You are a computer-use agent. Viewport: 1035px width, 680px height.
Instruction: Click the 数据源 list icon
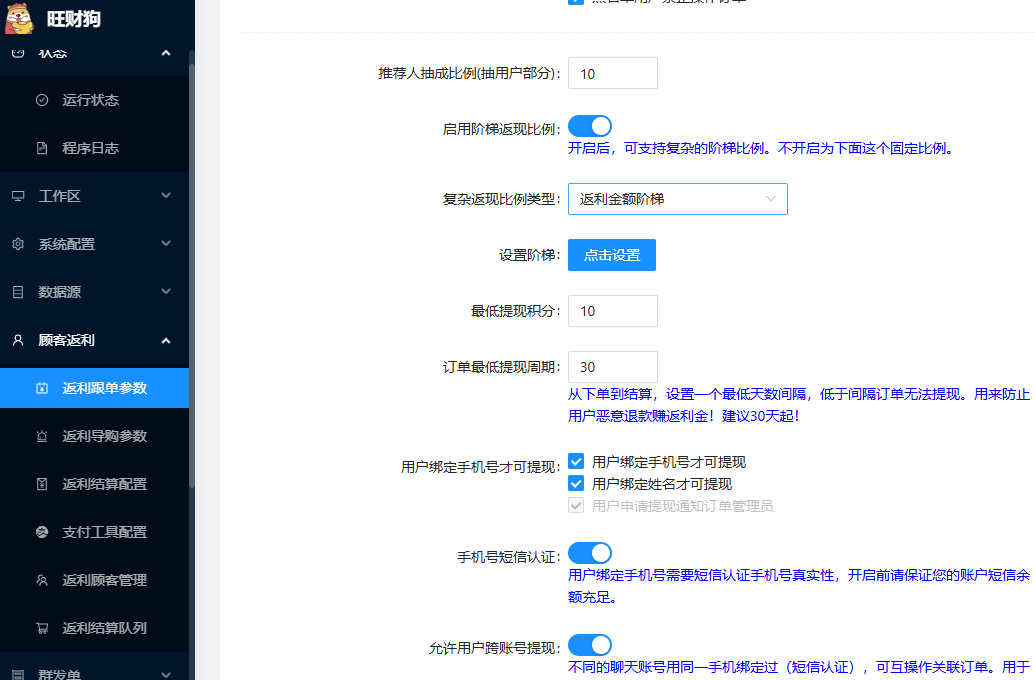point(18,292)
